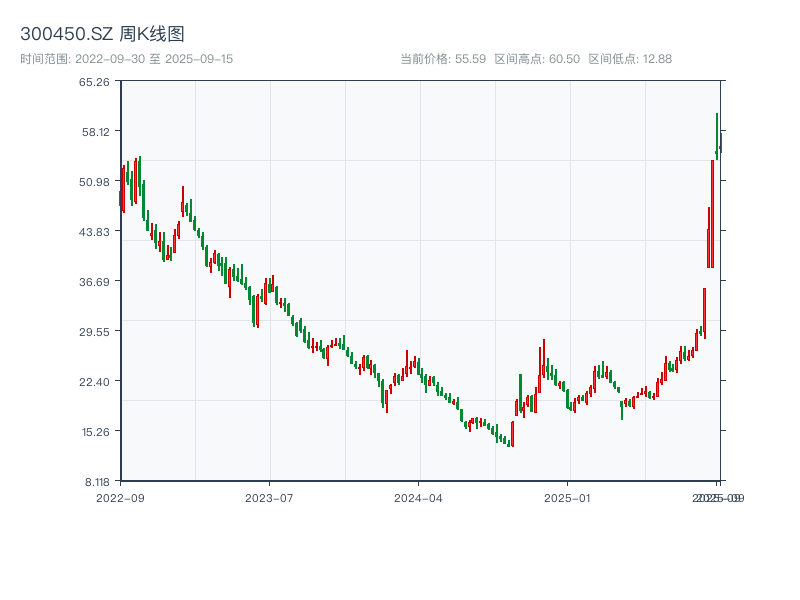Click the 区间高点 60.50 label
This screenshot has width=800, height=600.
(x=537, y=59)
